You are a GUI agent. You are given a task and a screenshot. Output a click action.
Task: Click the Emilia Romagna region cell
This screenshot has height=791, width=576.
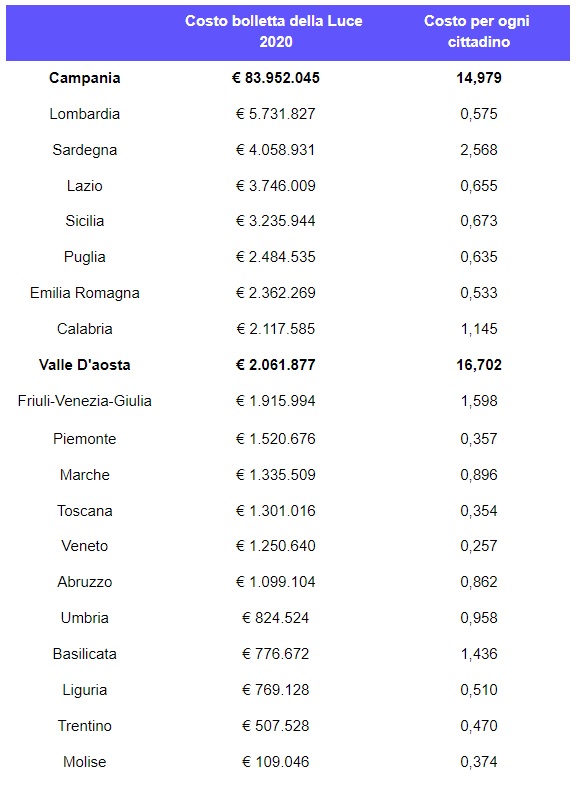pyautogui.click(x=85, y=293)
